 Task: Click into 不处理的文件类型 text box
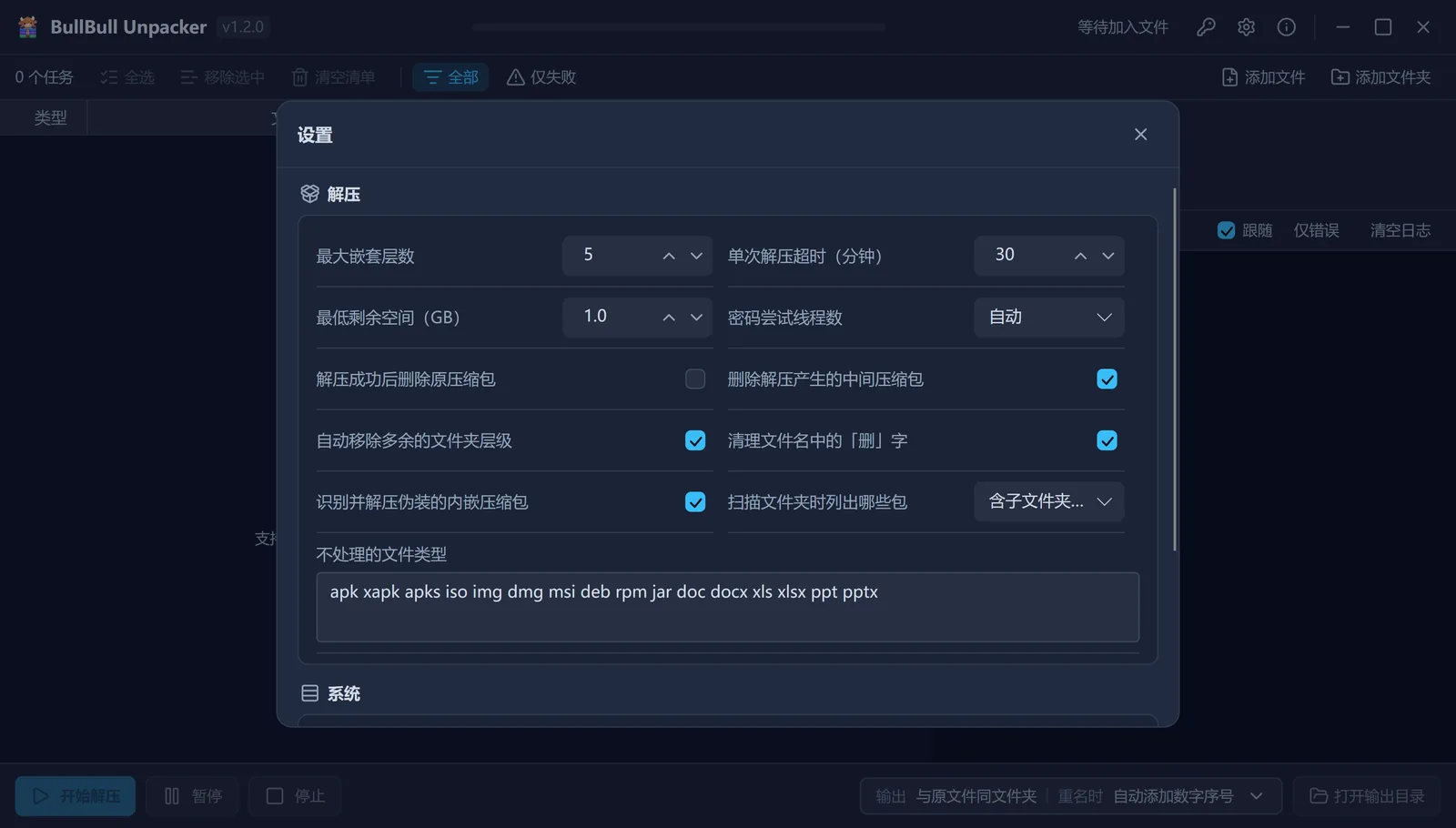[727, 607]
